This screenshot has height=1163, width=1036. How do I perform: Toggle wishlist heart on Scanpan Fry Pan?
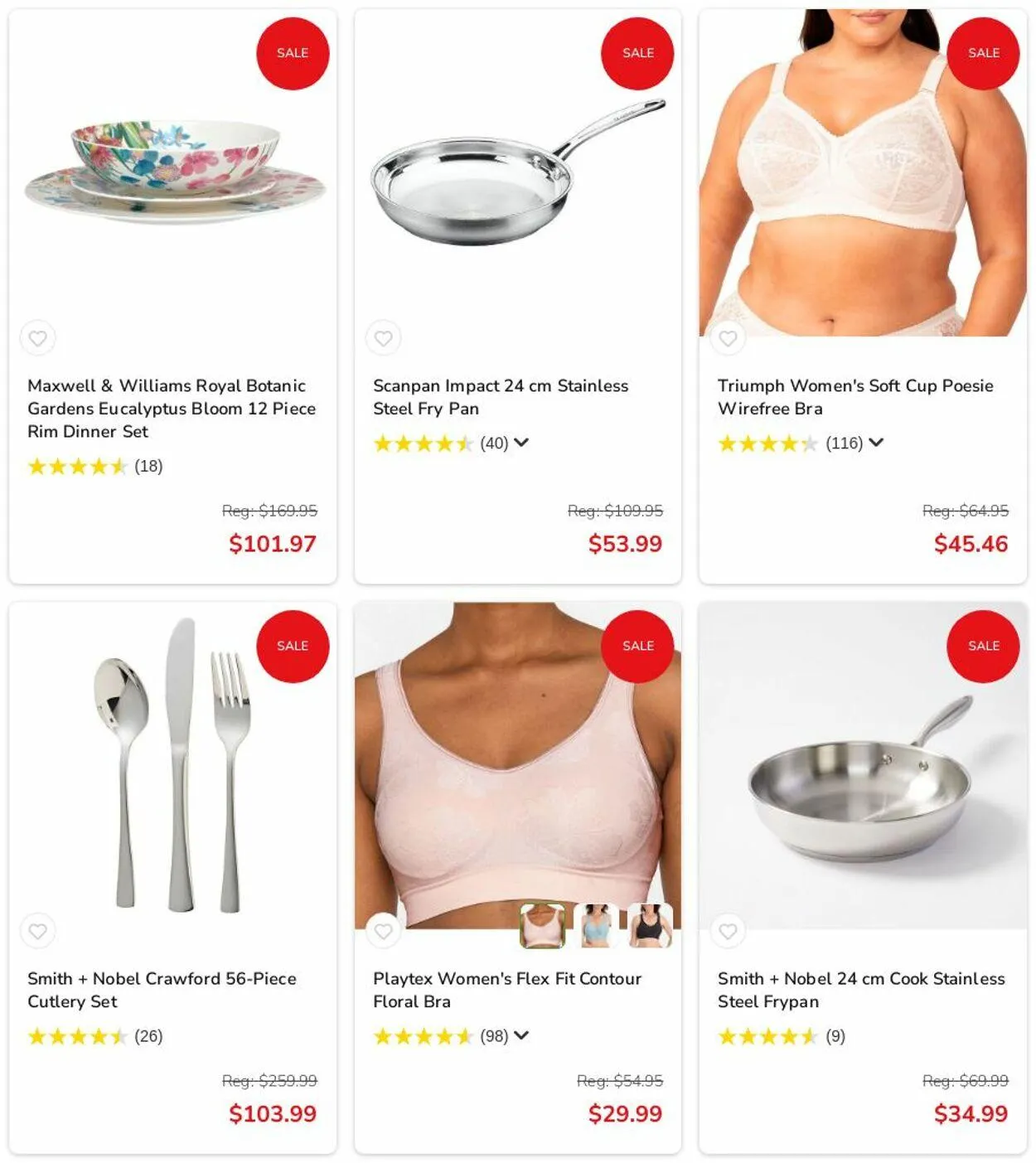(383, 338)
